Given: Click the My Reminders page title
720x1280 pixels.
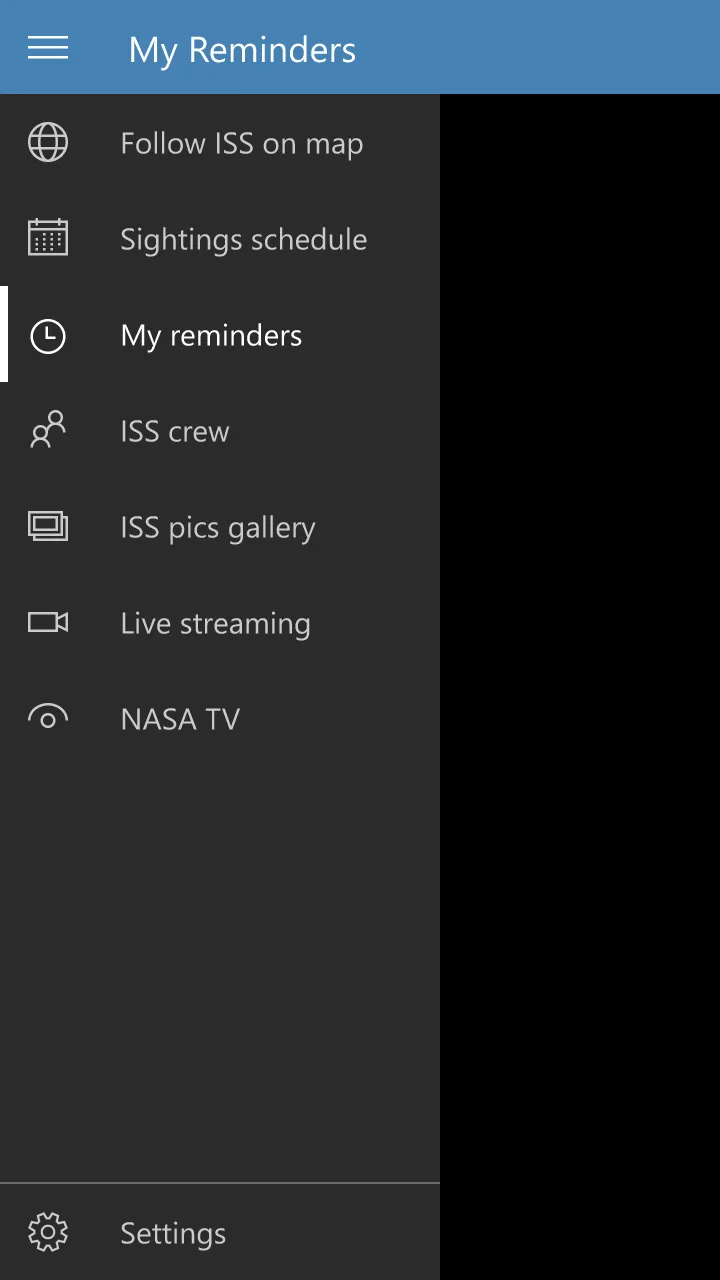Looking at the screenshot, I should coord(242,50).
